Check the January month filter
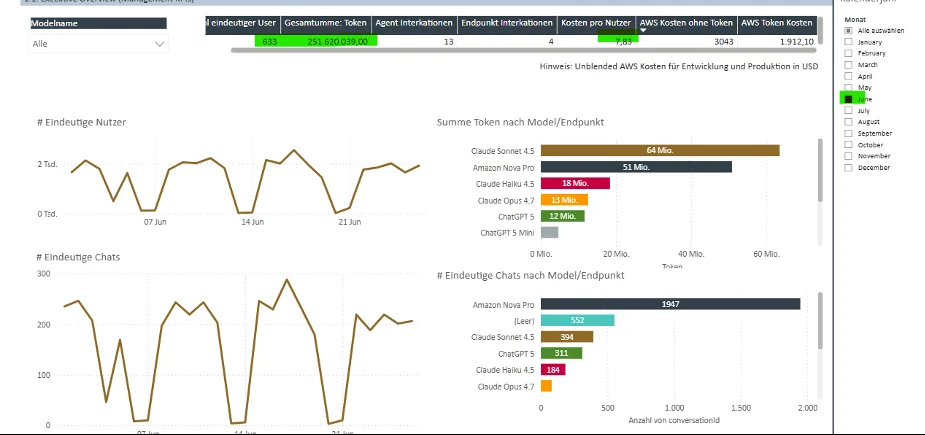Image resolution: width=925 pixels, height=435 pixels. tap(848, 42)
